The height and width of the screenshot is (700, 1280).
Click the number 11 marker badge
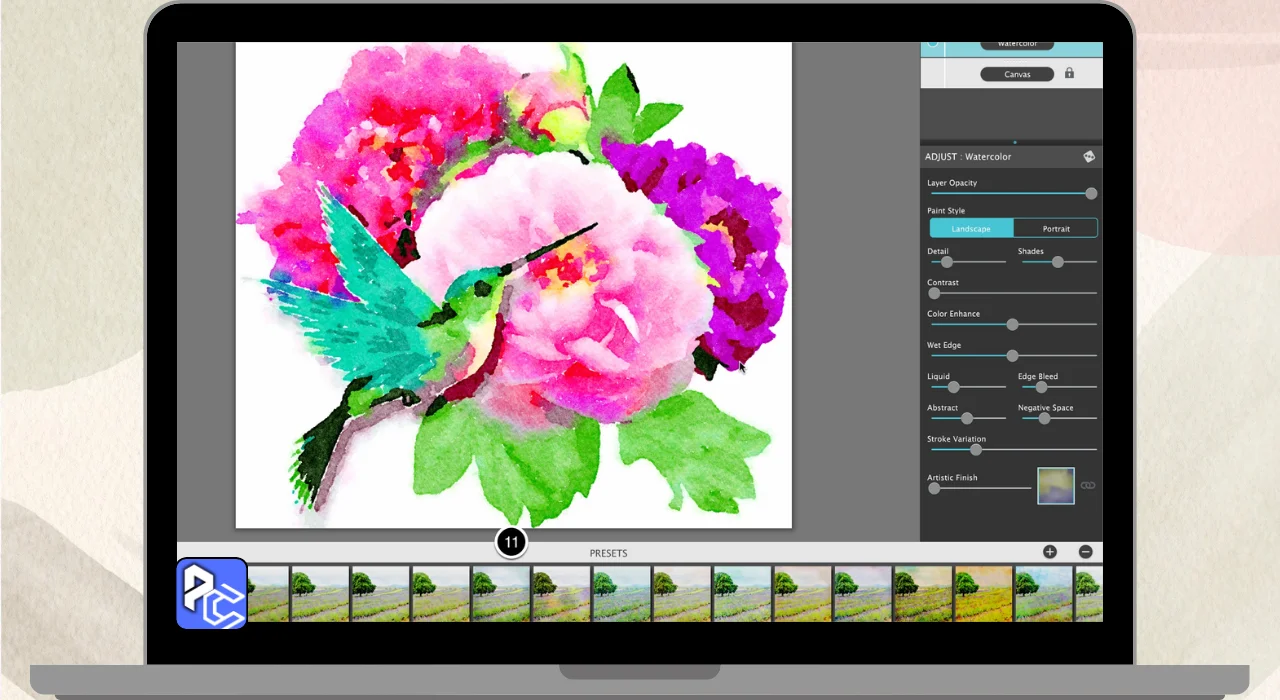coord(511,543)
